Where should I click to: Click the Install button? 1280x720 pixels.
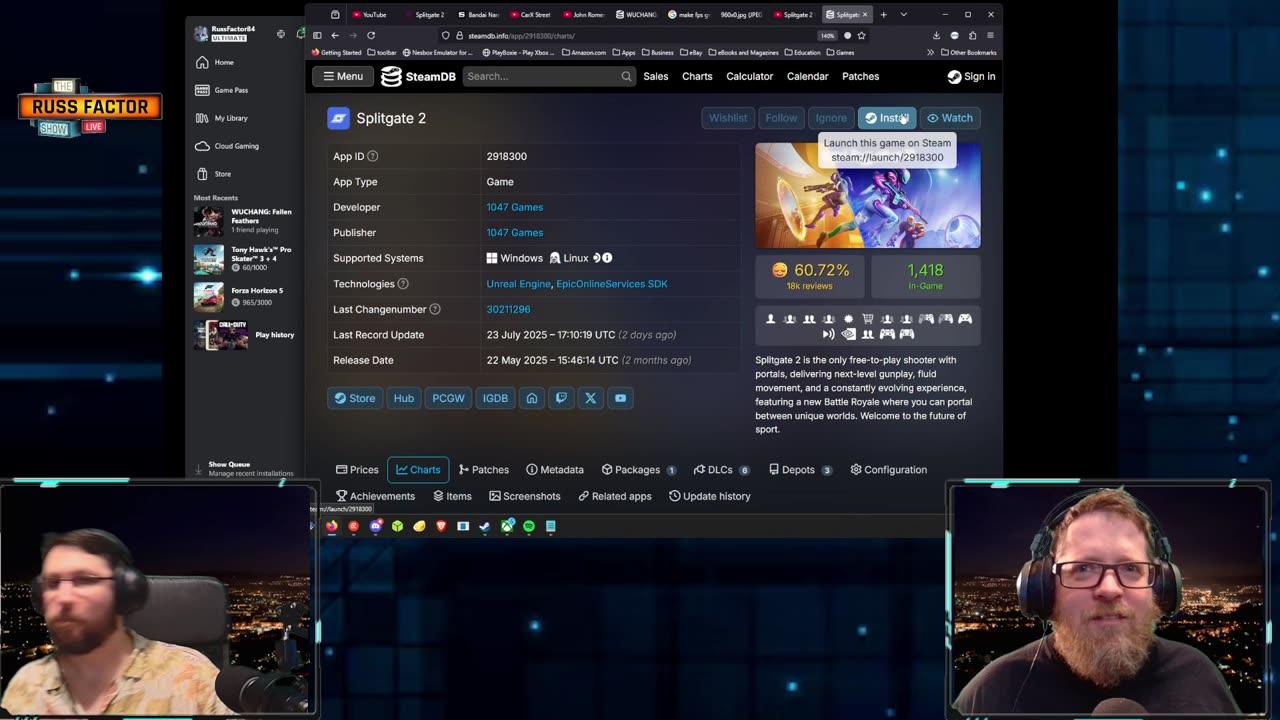coord(886,118)
